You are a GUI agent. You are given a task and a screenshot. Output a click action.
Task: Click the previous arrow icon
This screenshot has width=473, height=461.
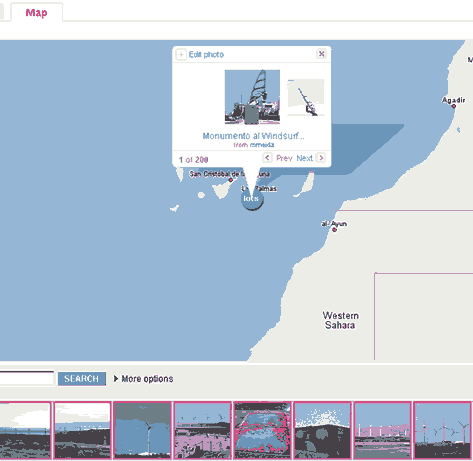click(267, 158)
